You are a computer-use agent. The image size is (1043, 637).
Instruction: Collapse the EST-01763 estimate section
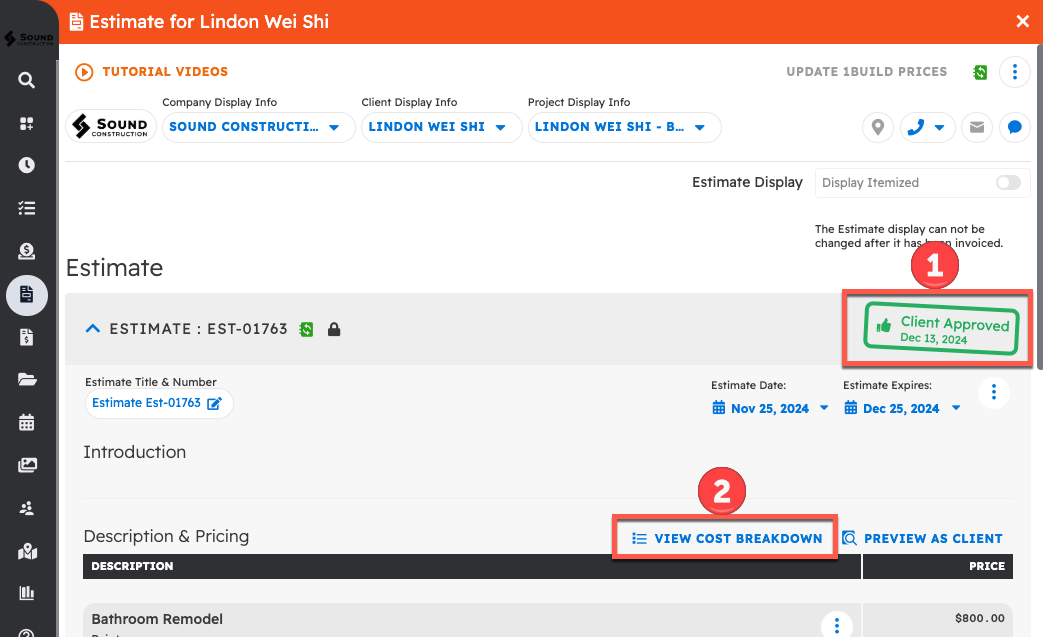pyautogui.click(x=92, y=328)
